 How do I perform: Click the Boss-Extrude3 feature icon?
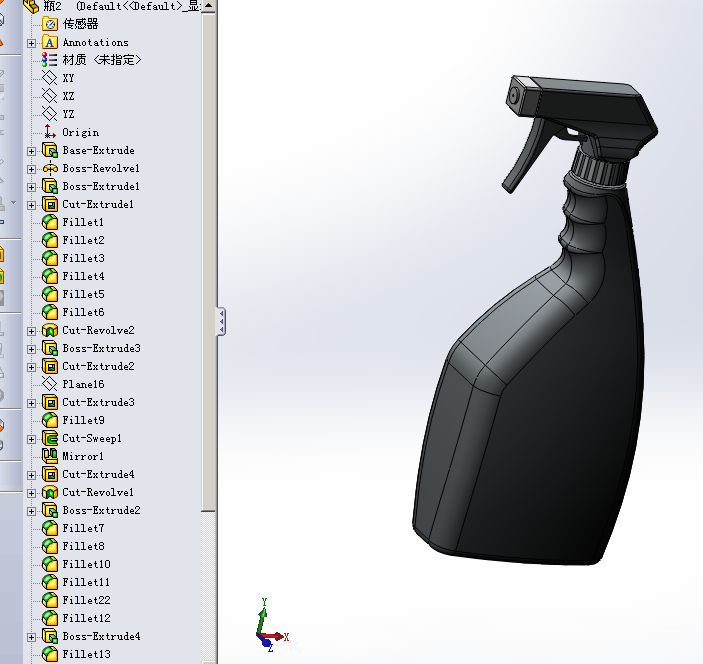50,348
